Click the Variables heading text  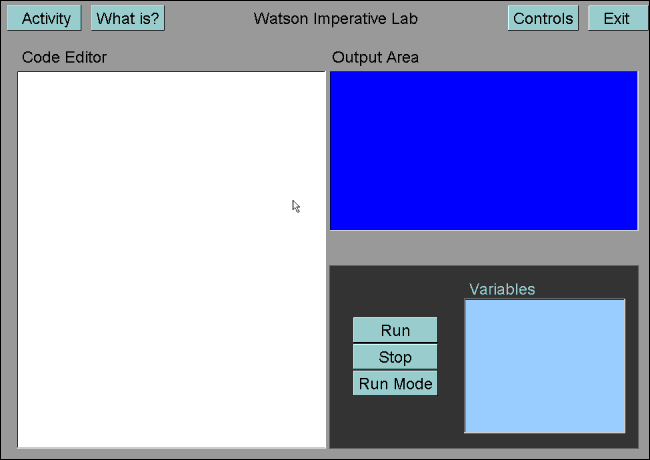(x=502, y=289)
